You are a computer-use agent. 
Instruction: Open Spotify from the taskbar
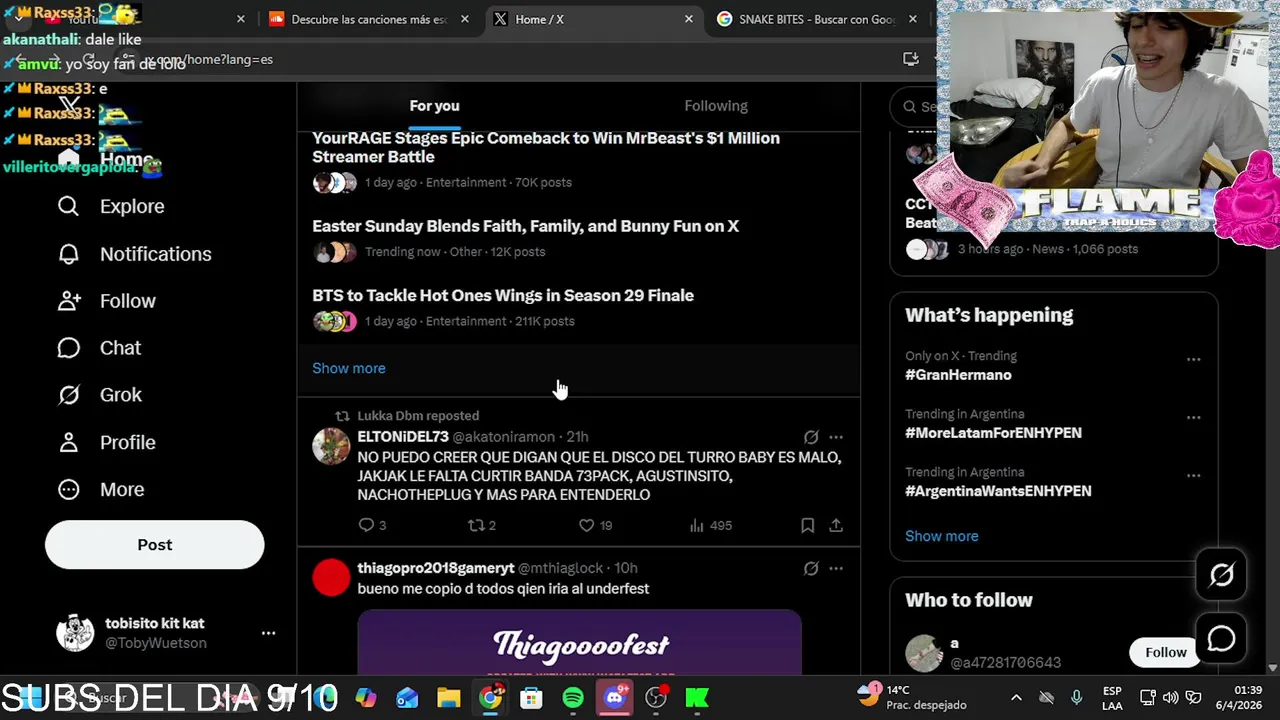coord(573,698)
